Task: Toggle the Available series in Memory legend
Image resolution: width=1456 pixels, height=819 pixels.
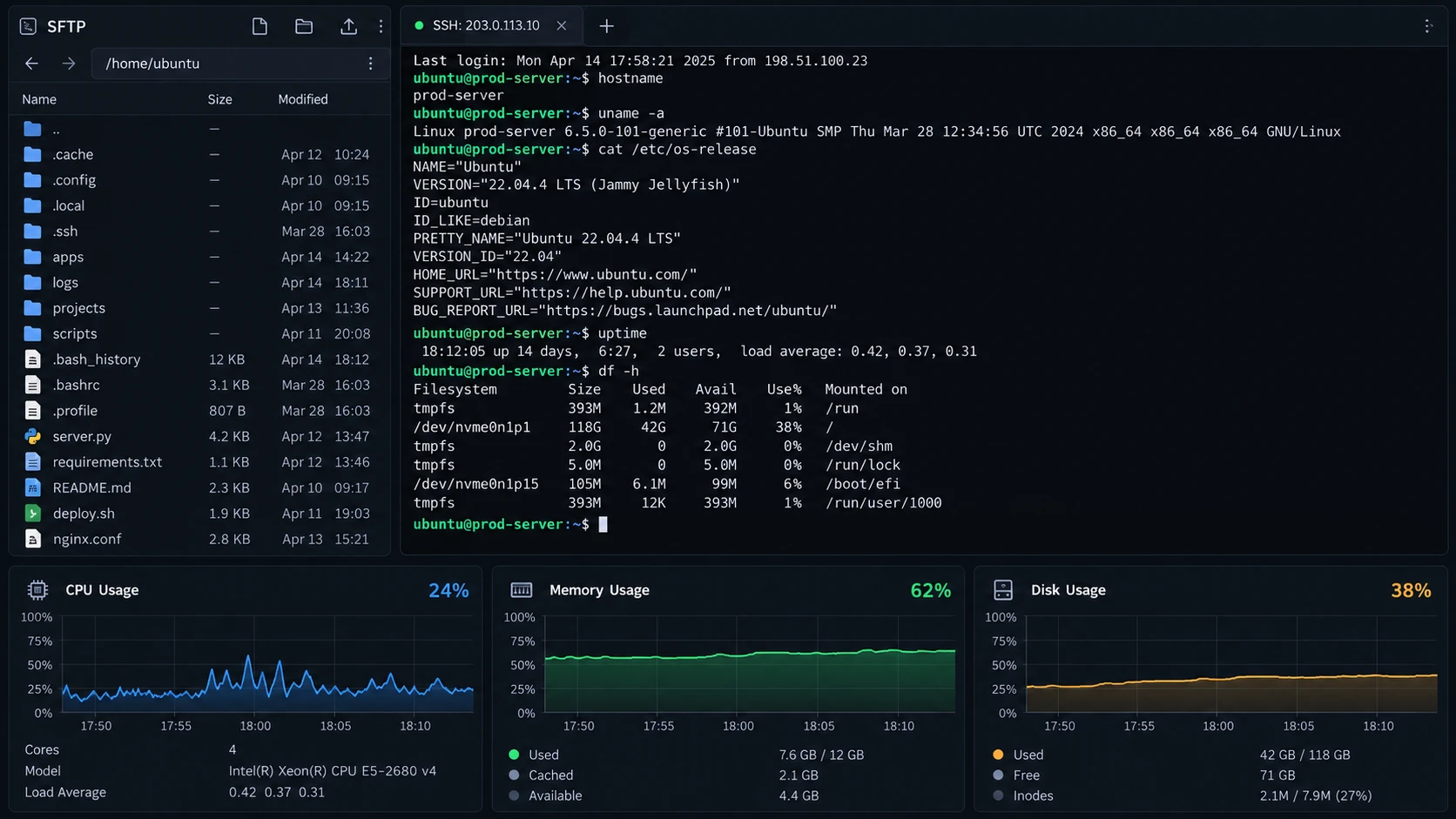Action: pos(546,796)
